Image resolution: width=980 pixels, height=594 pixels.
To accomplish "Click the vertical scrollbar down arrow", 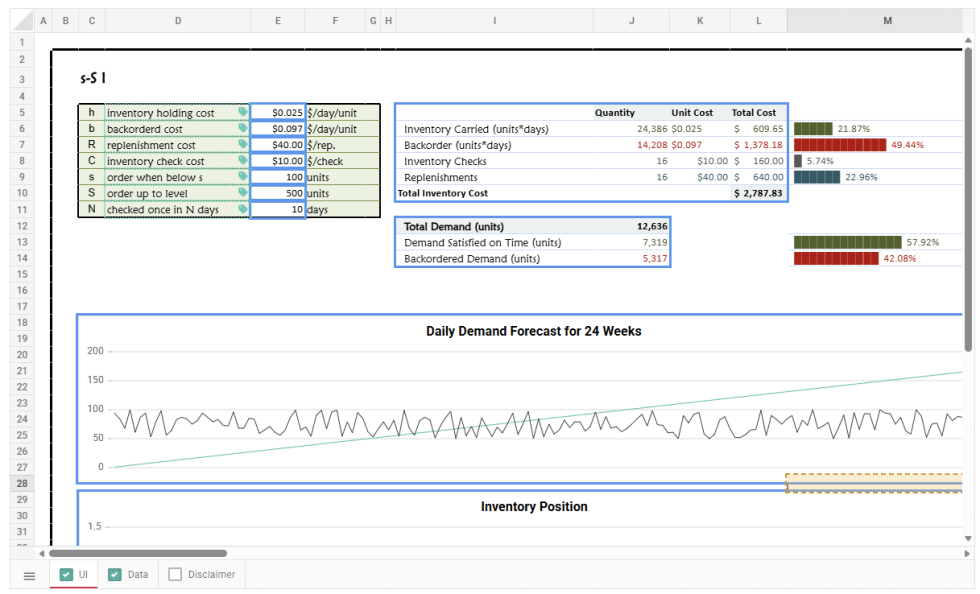I will coord(968,538).
